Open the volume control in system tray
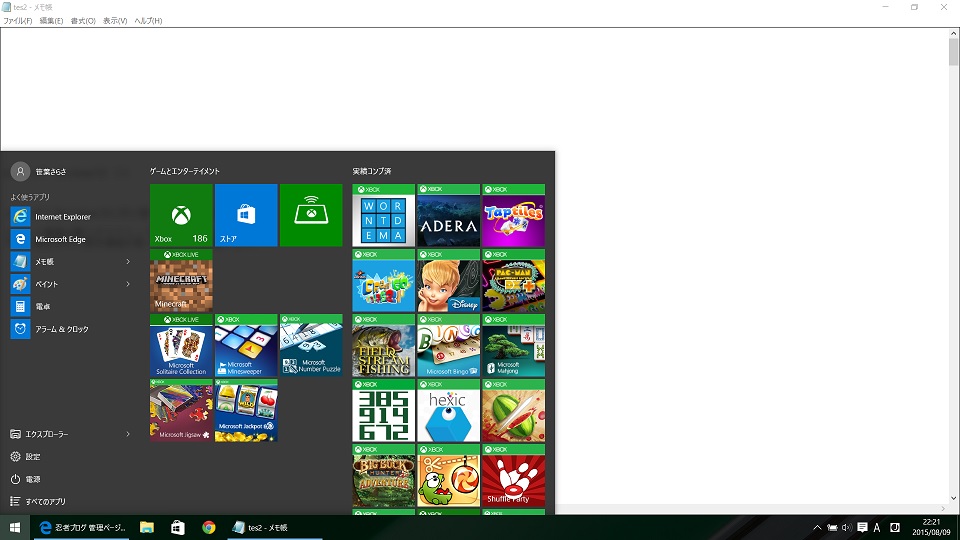 pyautogui.click(x=847, y=527)
